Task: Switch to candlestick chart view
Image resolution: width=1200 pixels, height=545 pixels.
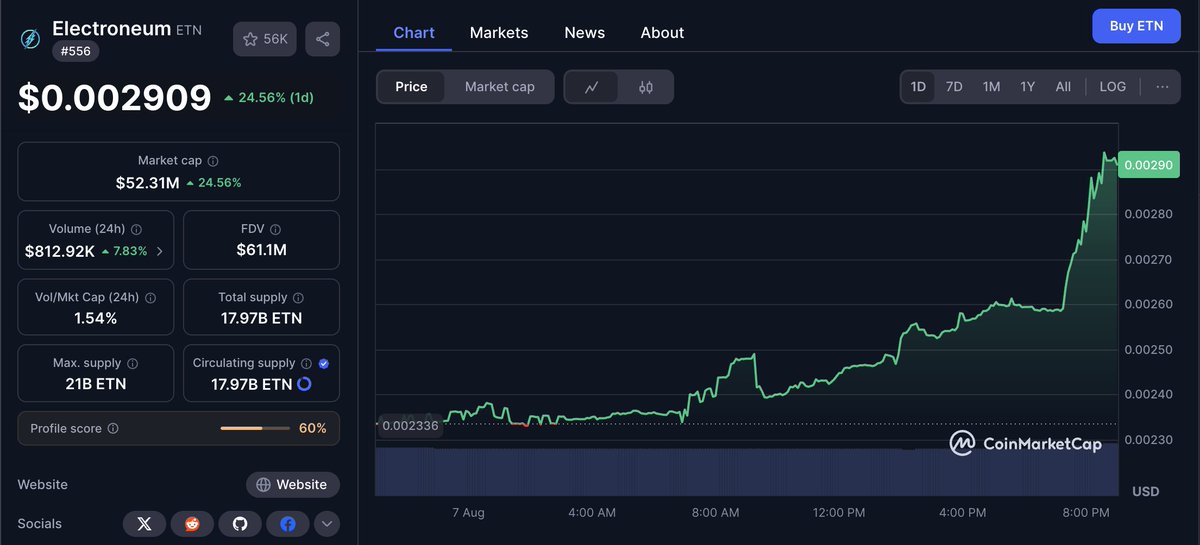Action: pyautogui.click(x=645, y=87)
